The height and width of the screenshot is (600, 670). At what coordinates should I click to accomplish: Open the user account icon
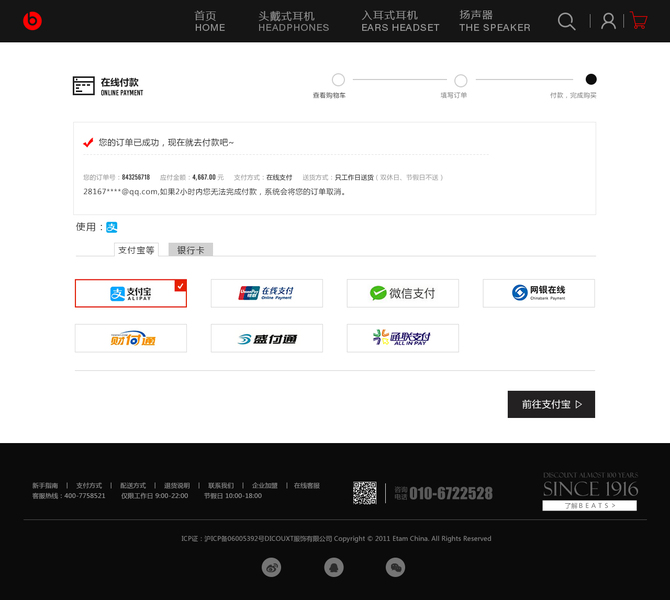pos(608,21)
